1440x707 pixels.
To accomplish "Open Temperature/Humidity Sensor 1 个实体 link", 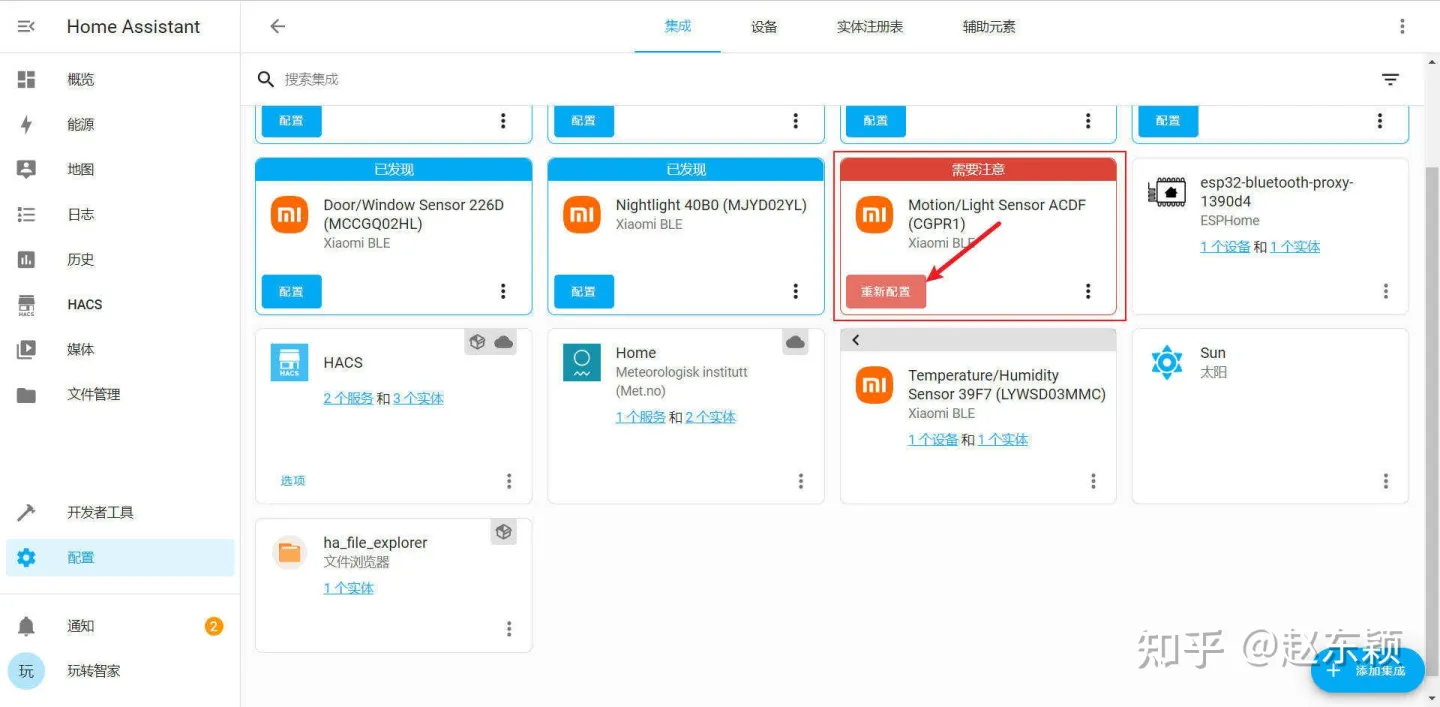I will [x=1003, y=439].
